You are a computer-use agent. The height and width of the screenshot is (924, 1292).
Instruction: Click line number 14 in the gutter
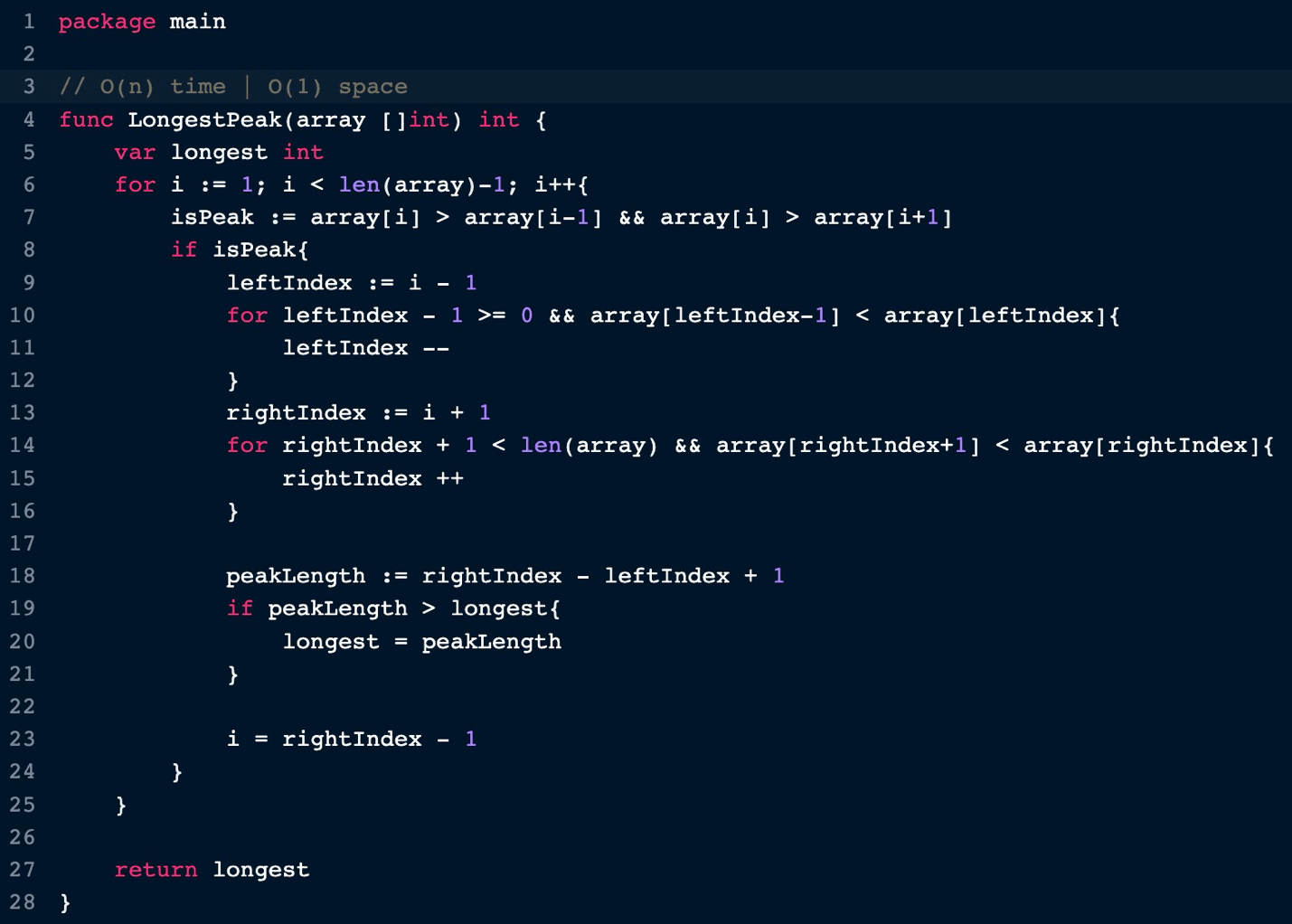(23, 446)
